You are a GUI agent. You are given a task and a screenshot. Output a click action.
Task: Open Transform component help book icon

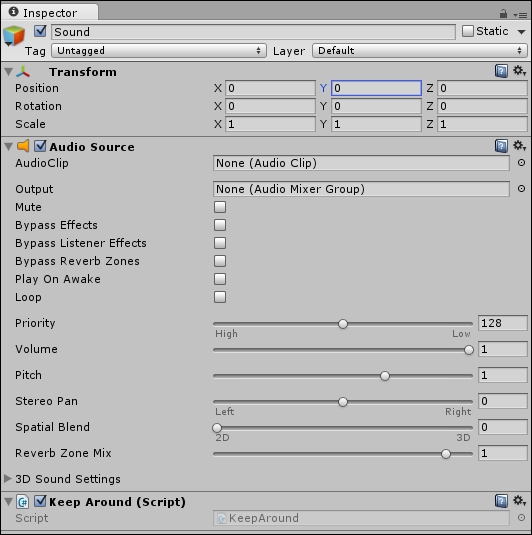click(x=501, y=71)
